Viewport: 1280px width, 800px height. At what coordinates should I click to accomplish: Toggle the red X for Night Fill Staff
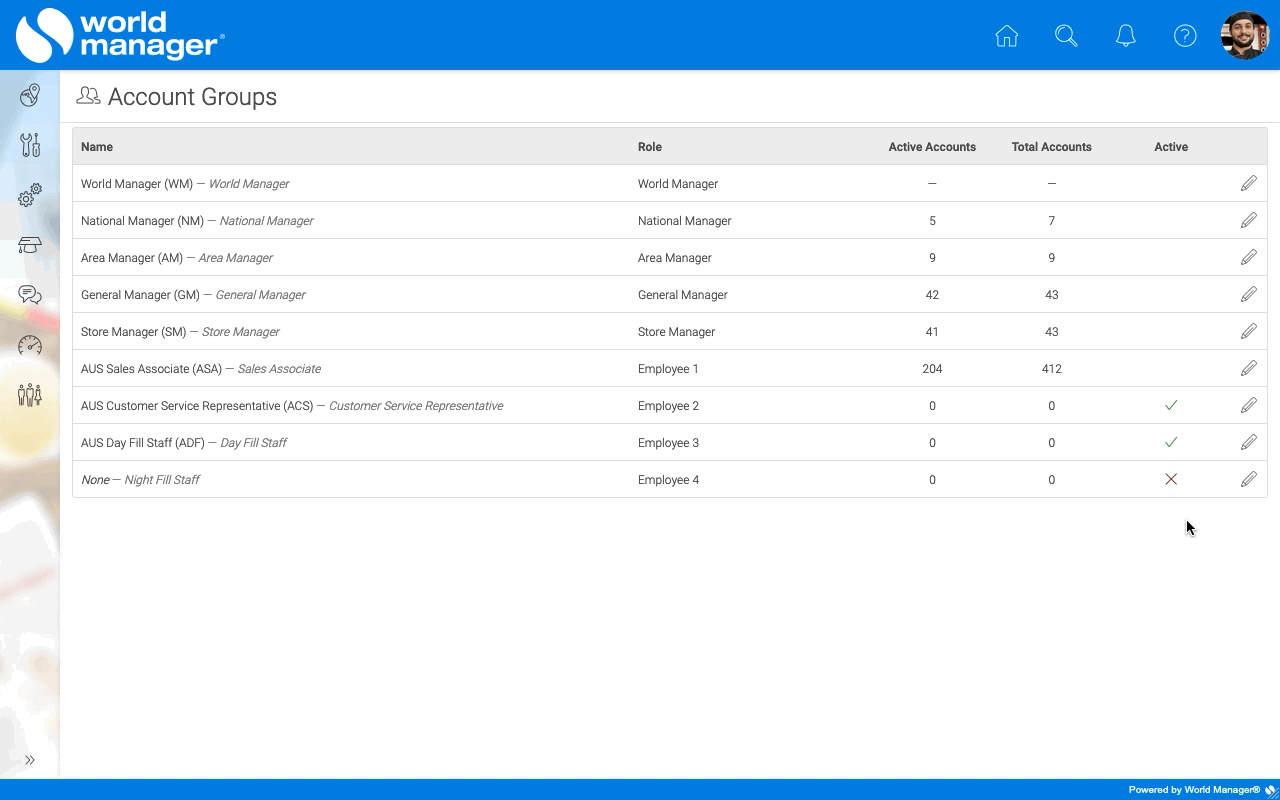pyautogui.click(x=1171, y=480)
